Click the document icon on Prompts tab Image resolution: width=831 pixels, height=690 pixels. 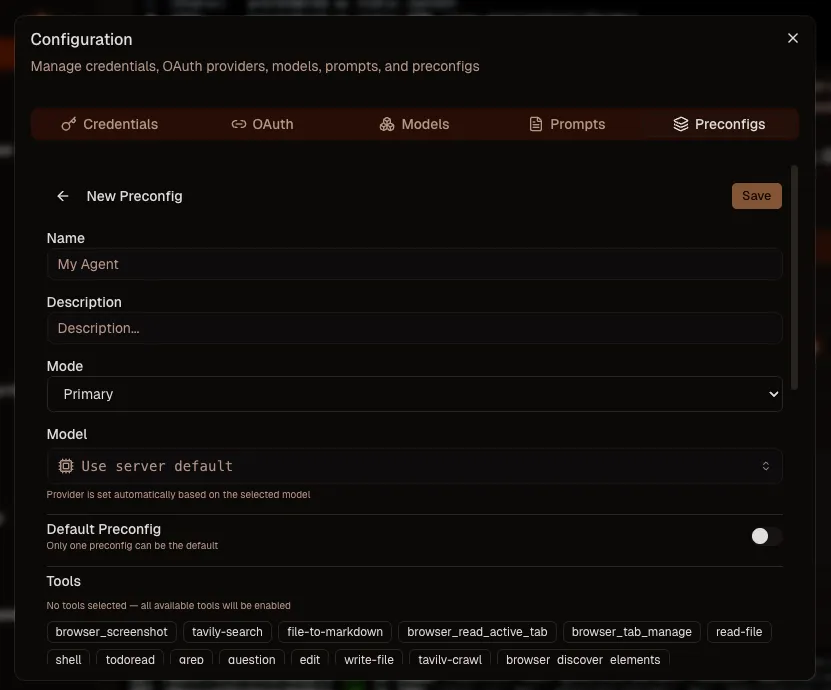536,124
